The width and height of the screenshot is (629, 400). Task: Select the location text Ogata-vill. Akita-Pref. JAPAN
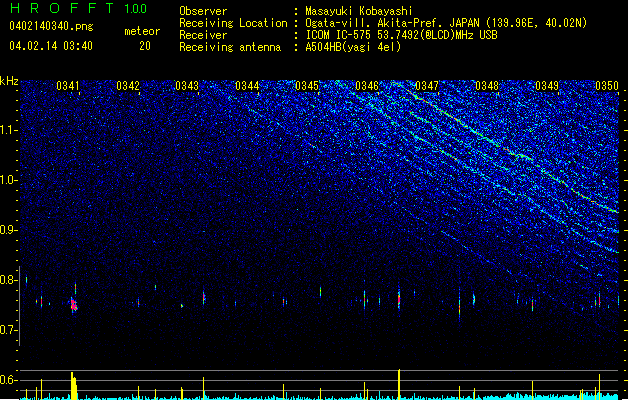coord(392,23)
